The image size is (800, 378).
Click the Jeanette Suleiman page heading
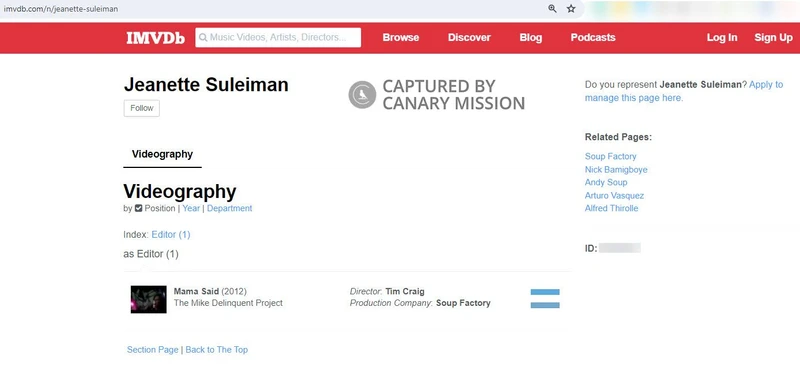click(206, 85)
